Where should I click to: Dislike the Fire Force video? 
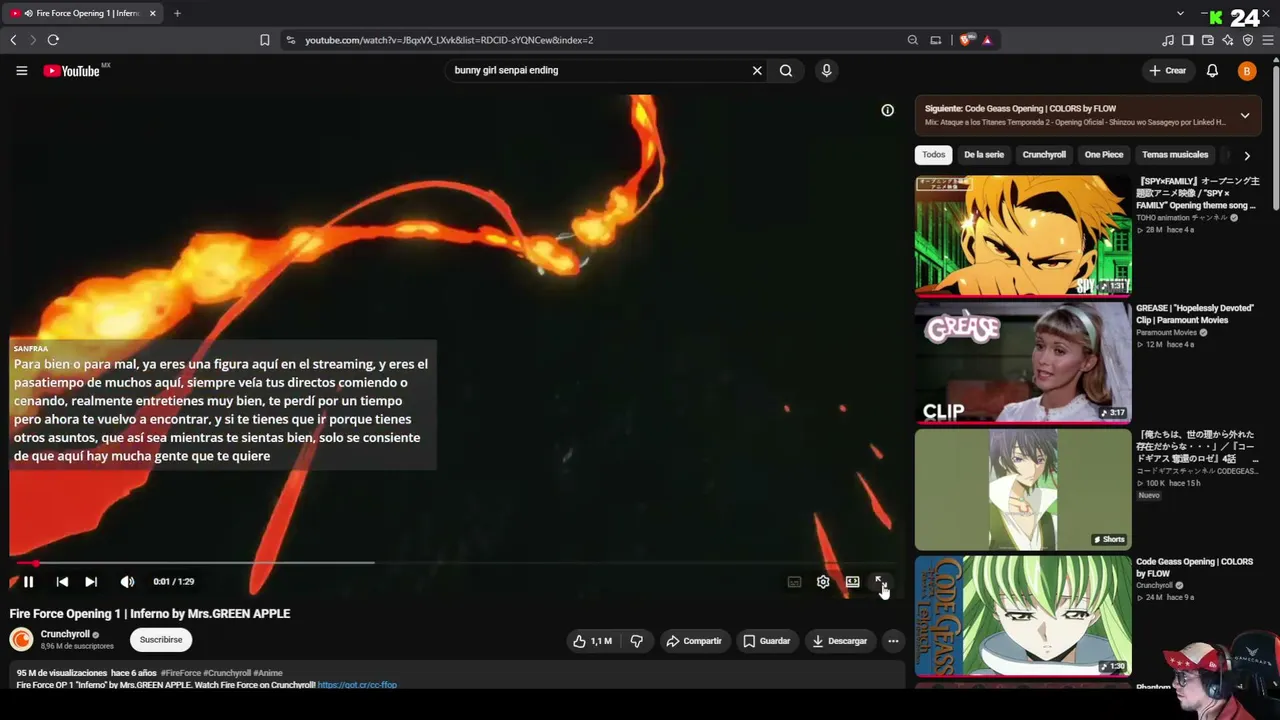[x=636, y=641]
